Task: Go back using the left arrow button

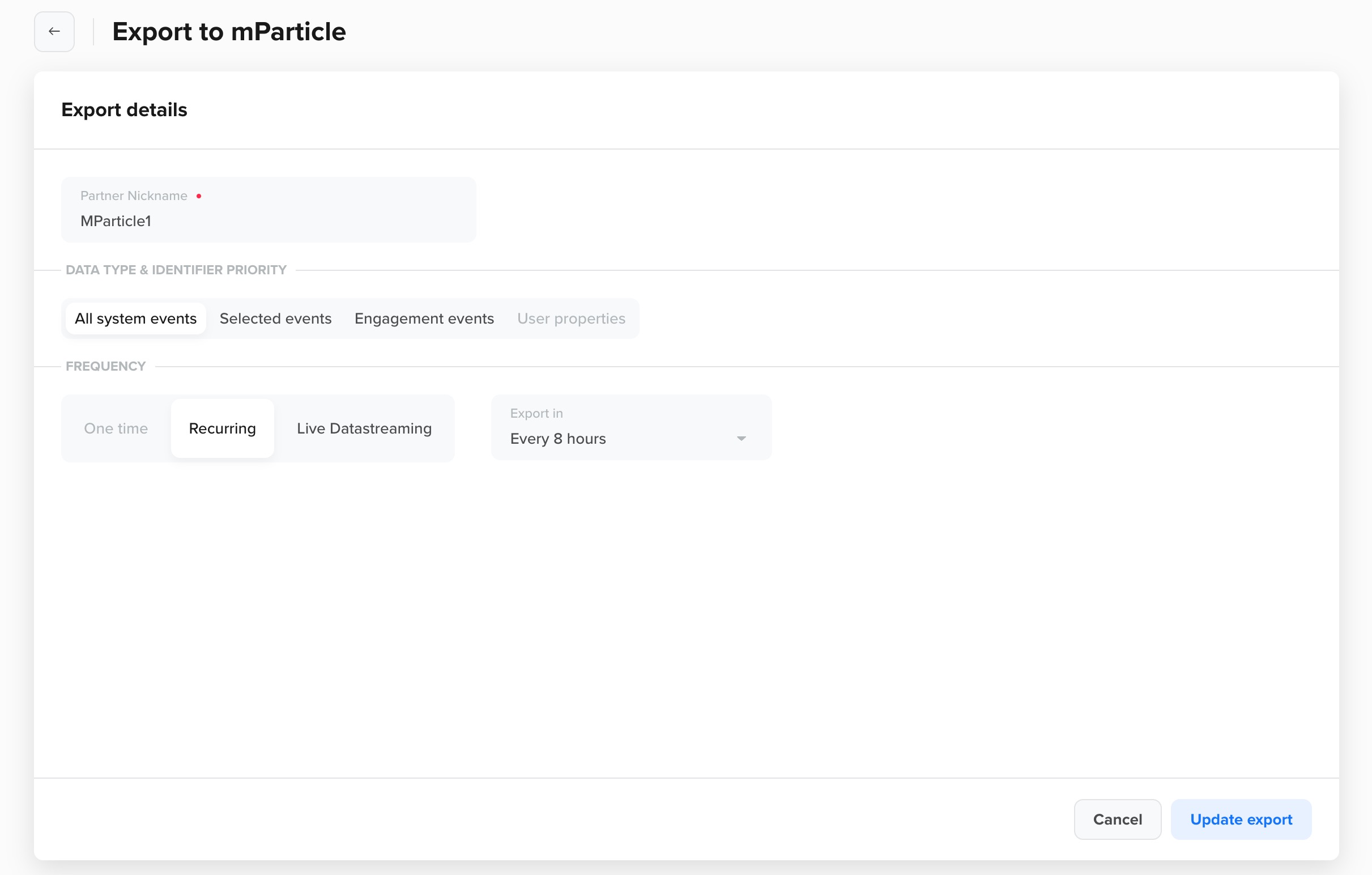Action: coord(54,31)
